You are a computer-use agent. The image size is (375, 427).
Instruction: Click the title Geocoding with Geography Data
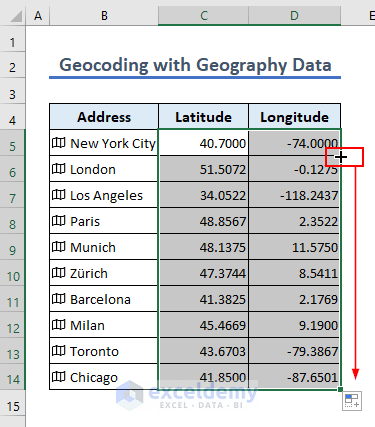point(195,65)
